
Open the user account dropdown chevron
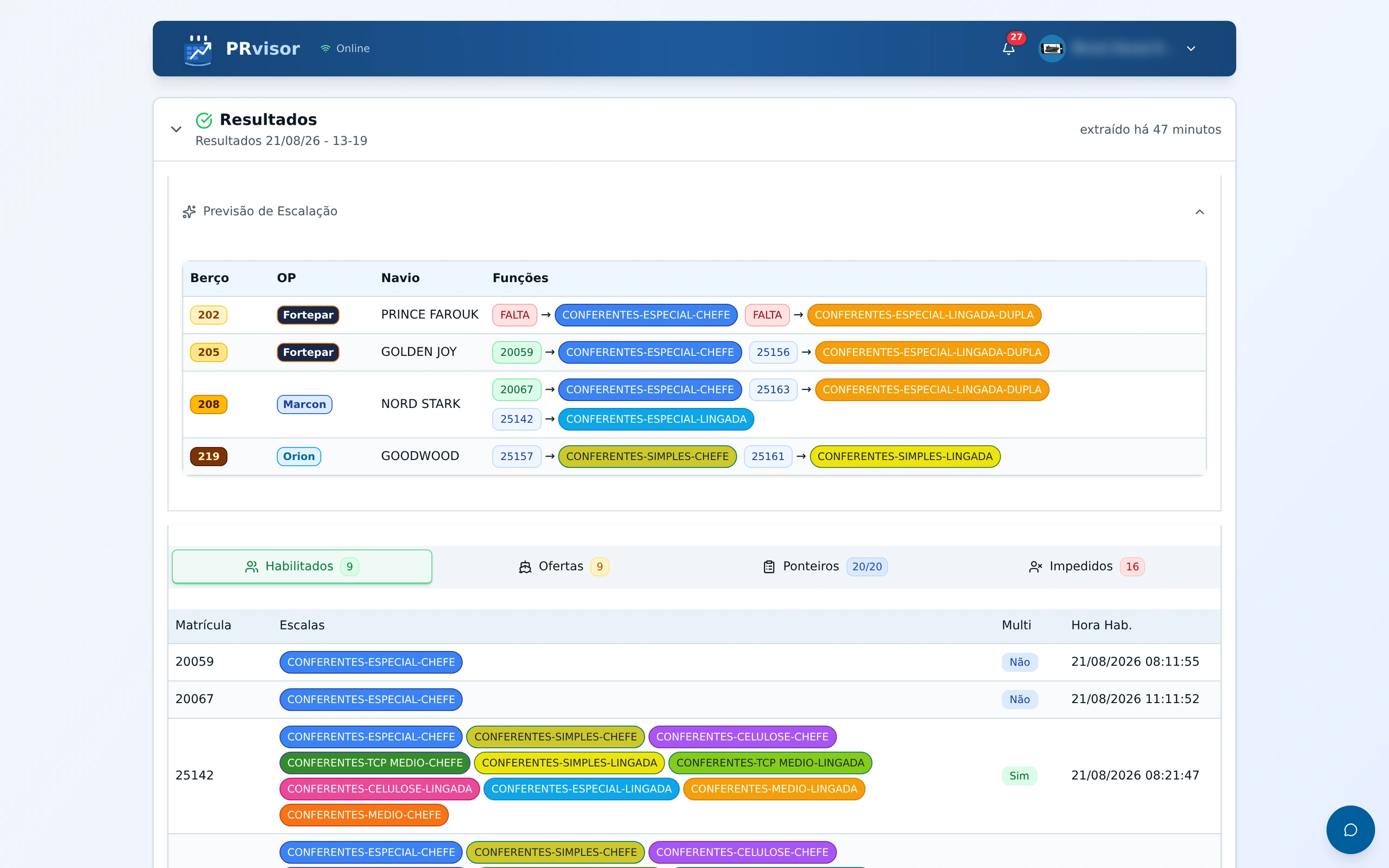pyautogui.click(x=1191, y=49)
